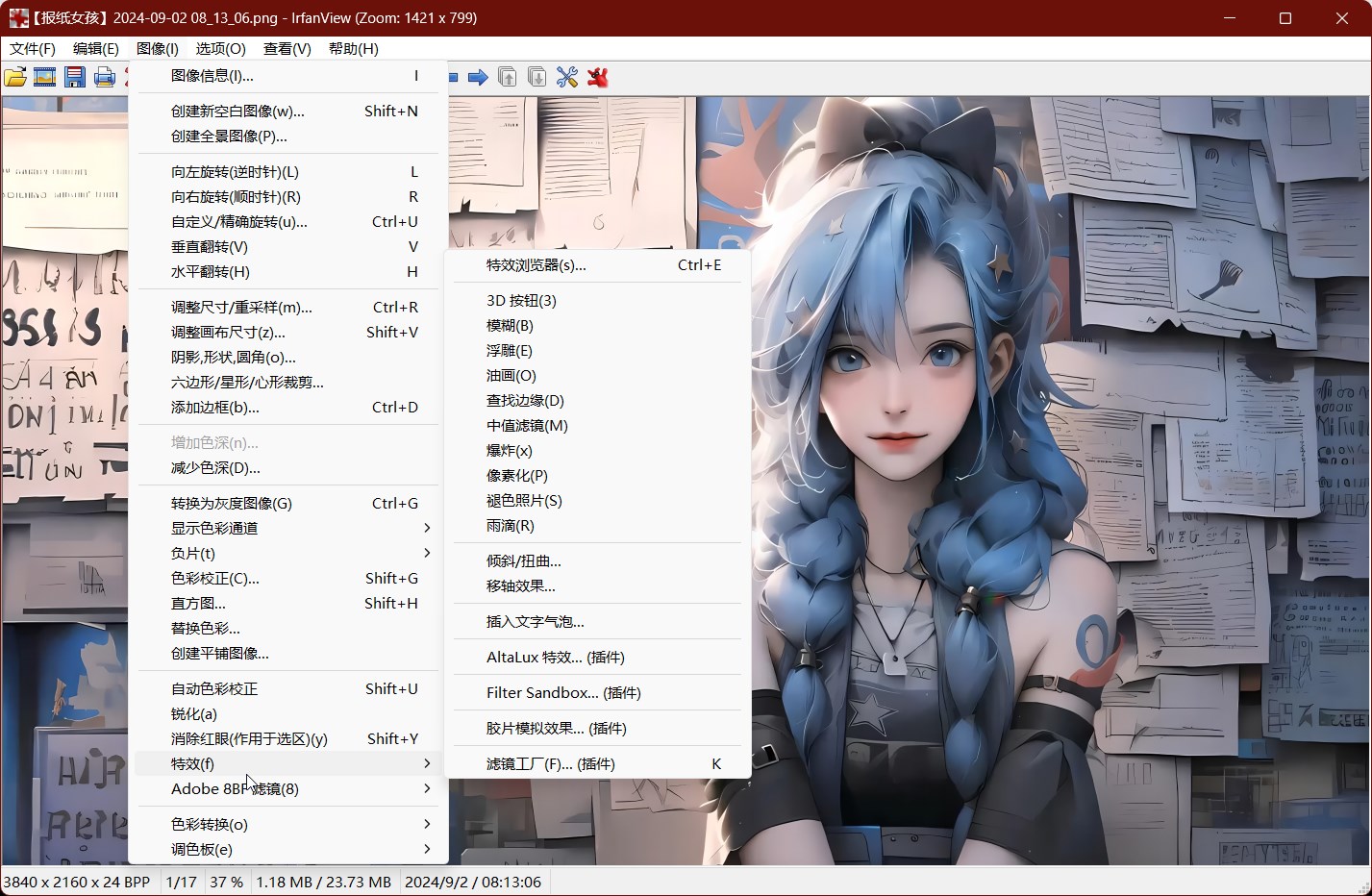Start slideshow via the toolbar icon
The image size is (1372, 896).
(x=44, y=77)
